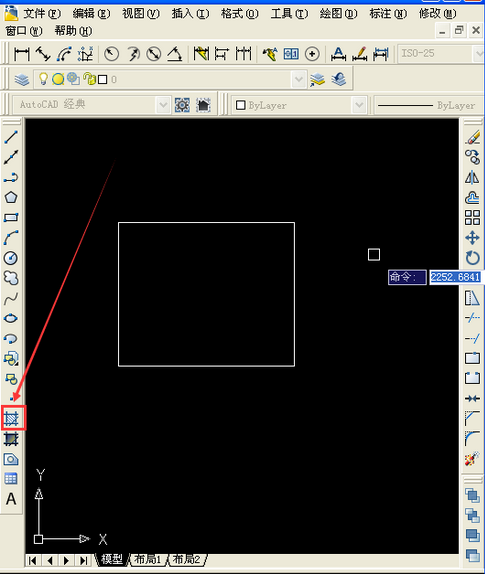Open Workspace Settings gear icon

(x=182, y=105)
